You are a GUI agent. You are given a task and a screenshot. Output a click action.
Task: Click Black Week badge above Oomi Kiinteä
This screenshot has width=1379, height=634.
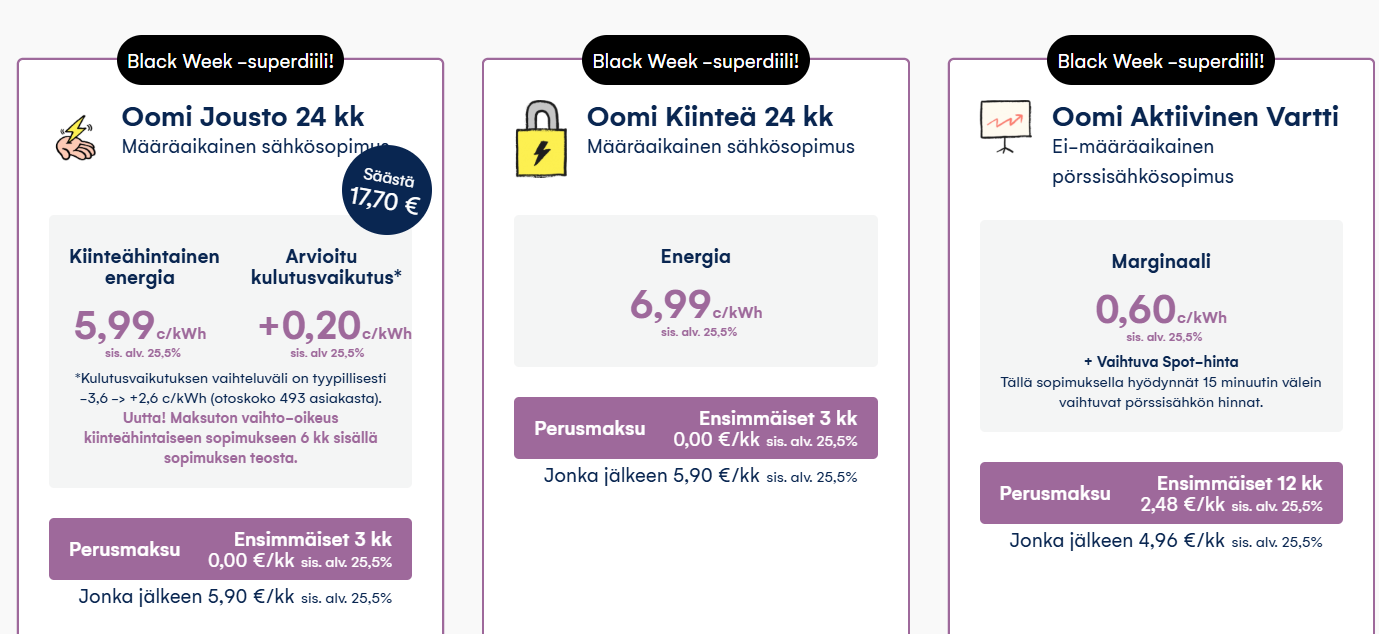click(x=696, y=61)
